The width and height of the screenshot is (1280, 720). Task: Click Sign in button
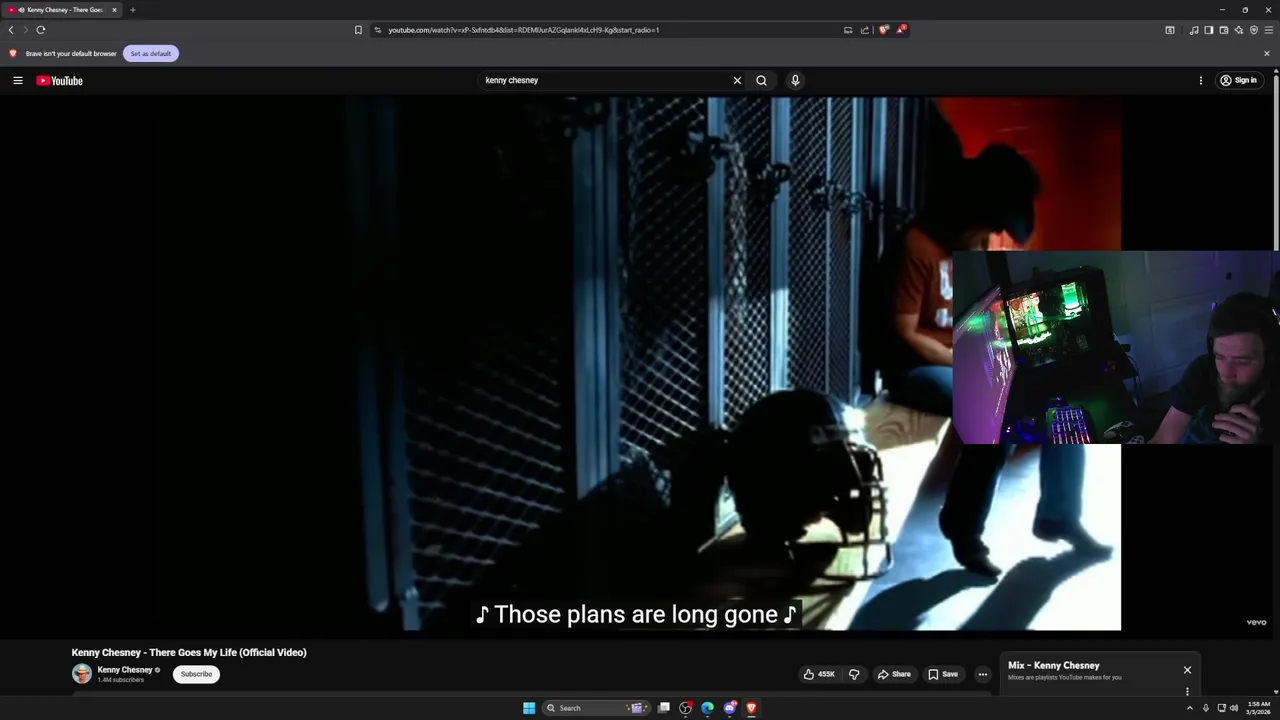pos(1240,80)
